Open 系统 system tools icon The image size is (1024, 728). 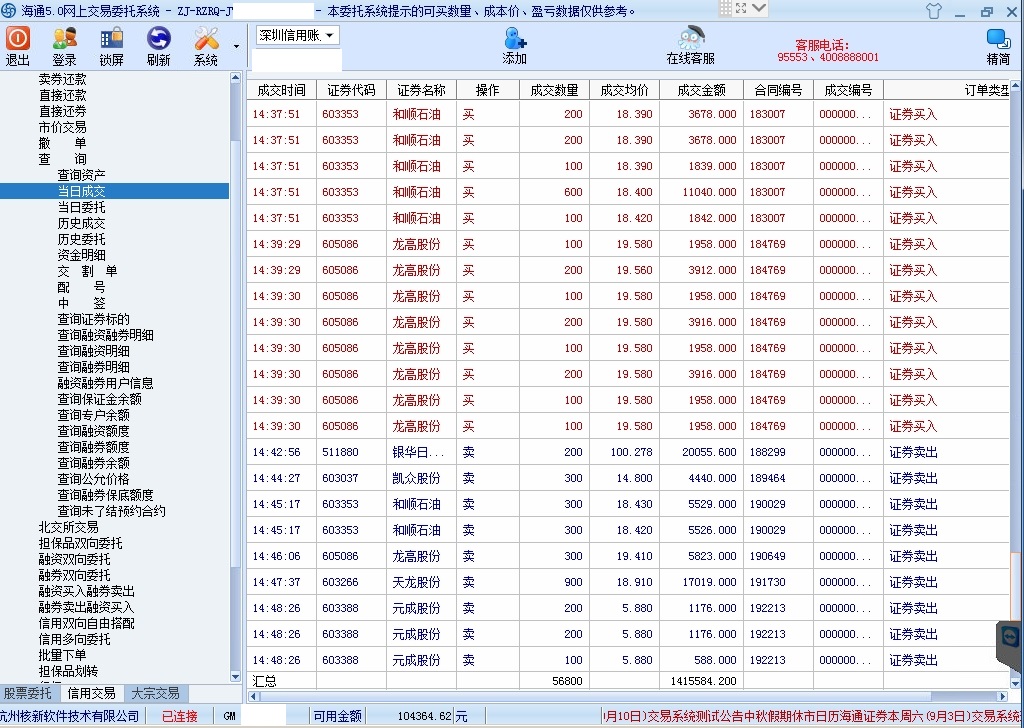(206, 45)
